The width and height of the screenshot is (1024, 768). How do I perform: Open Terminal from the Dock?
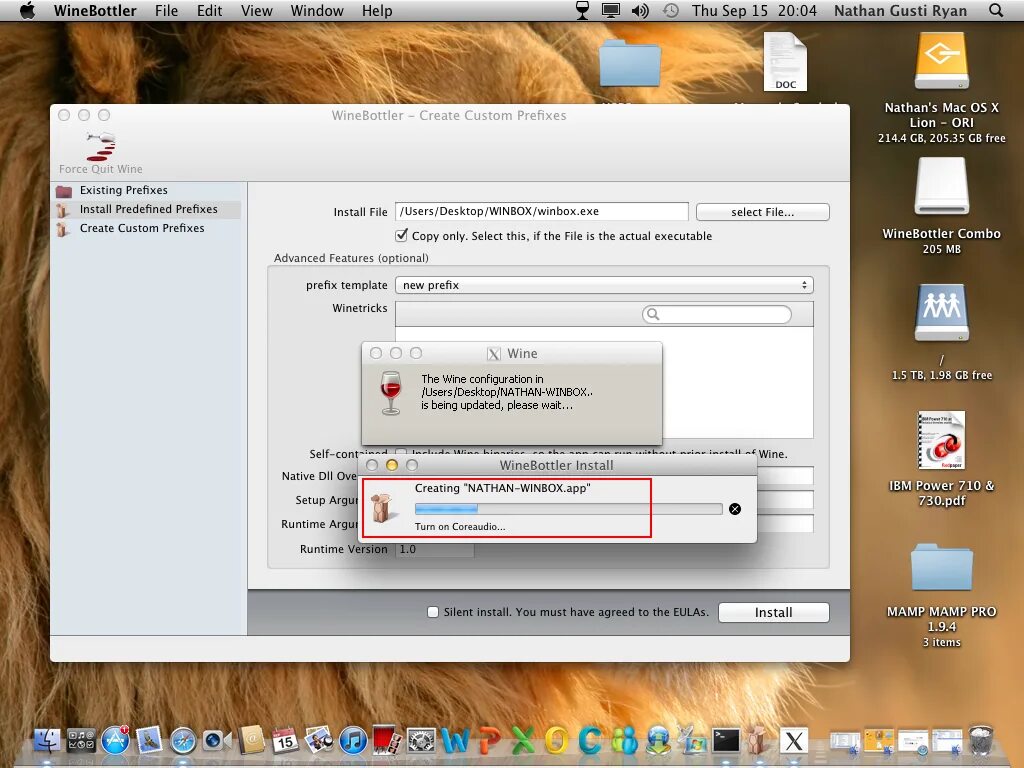726,741
